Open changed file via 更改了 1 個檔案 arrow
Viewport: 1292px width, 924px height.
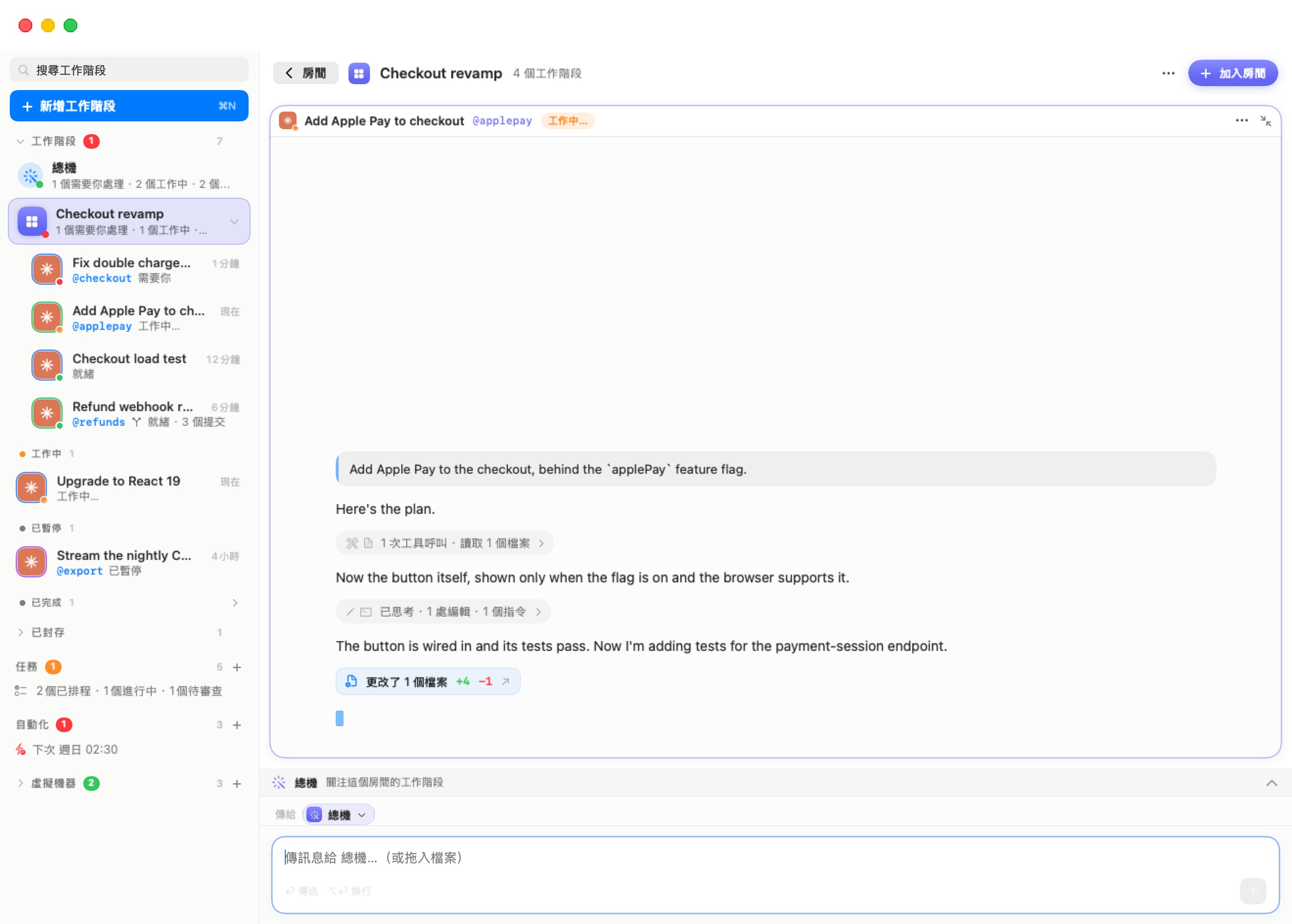tap(505, 682)
